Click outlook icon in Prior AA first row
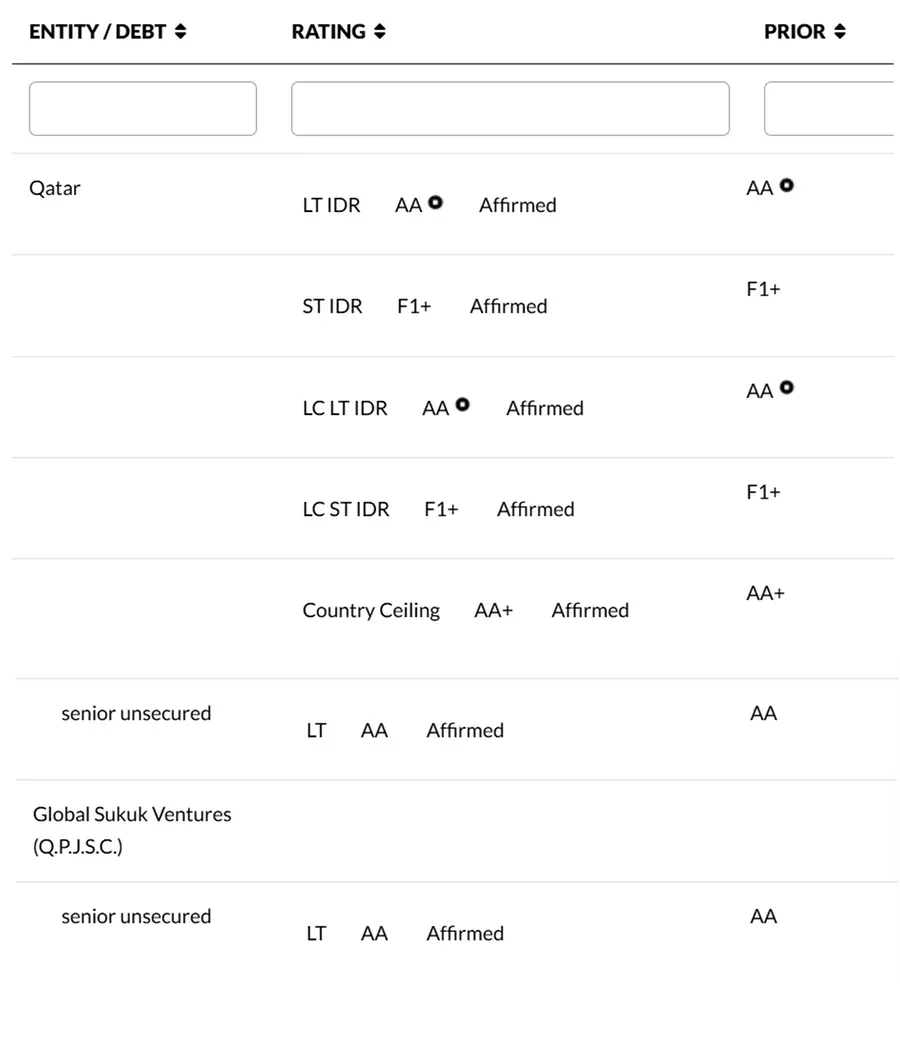The image size is (900, 1039). coord(787,185)
